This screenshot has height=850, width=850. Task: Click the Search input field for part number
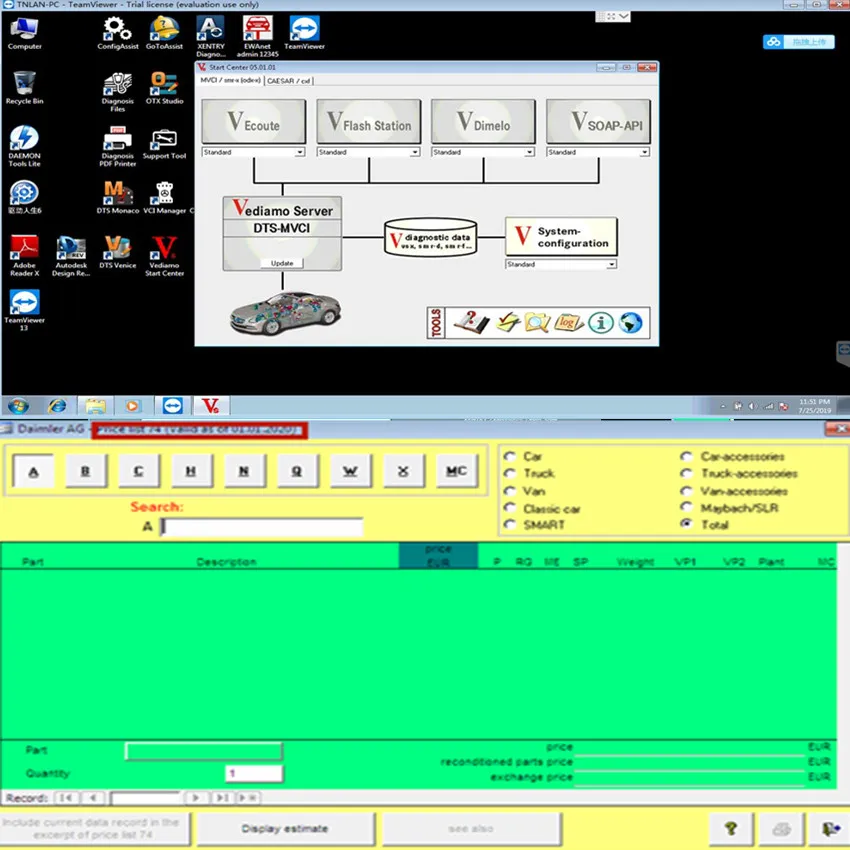[262, 526]
